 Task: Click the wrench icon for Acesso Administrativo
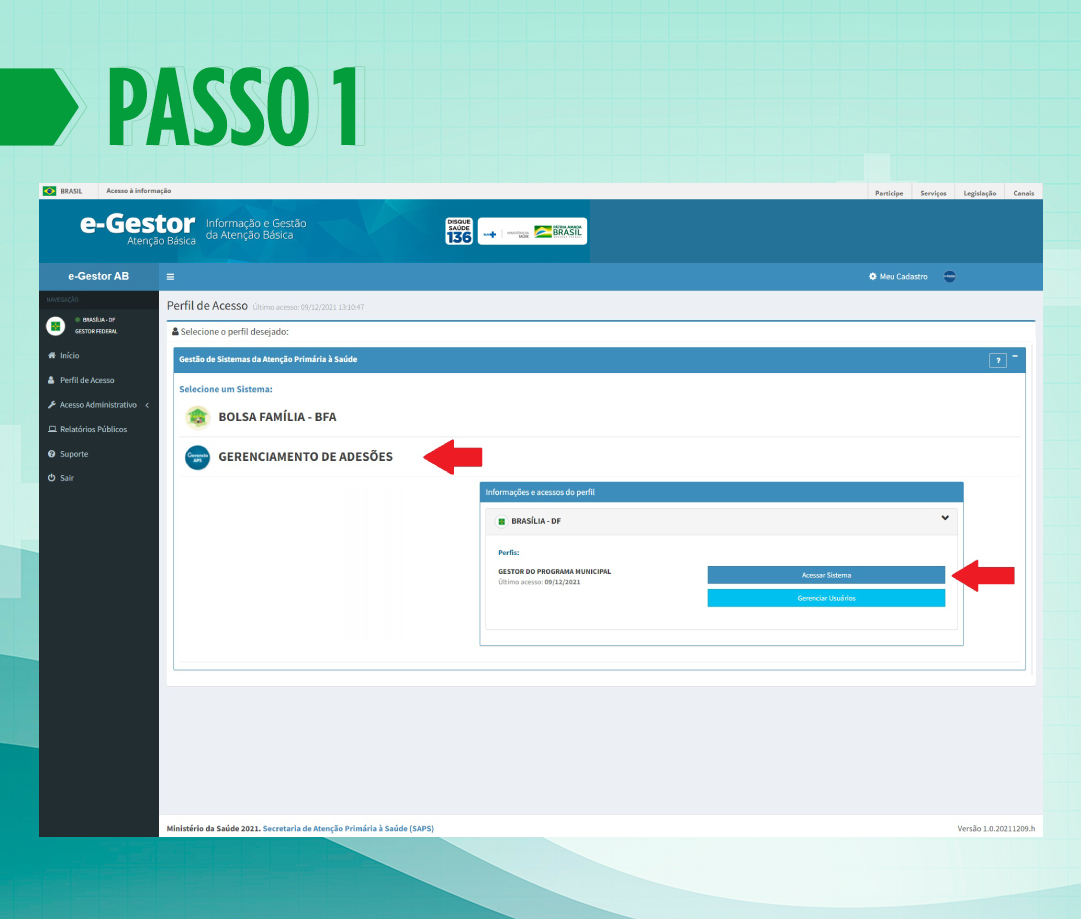52,405
